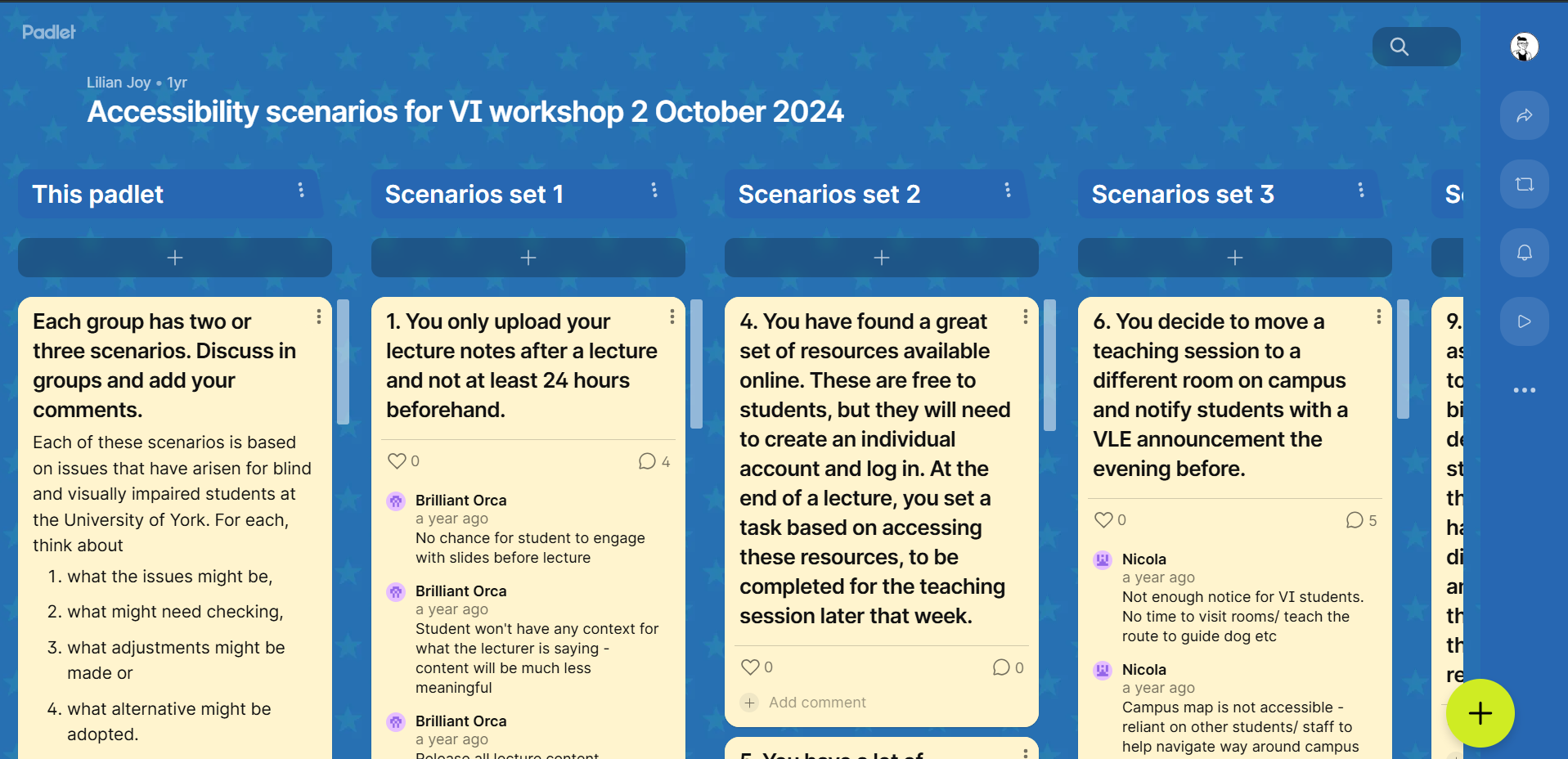Open the three-dot menu on scenario 6 post
The height and width of the screenshot is (759, 1568).
click(x=1379, y=317)
